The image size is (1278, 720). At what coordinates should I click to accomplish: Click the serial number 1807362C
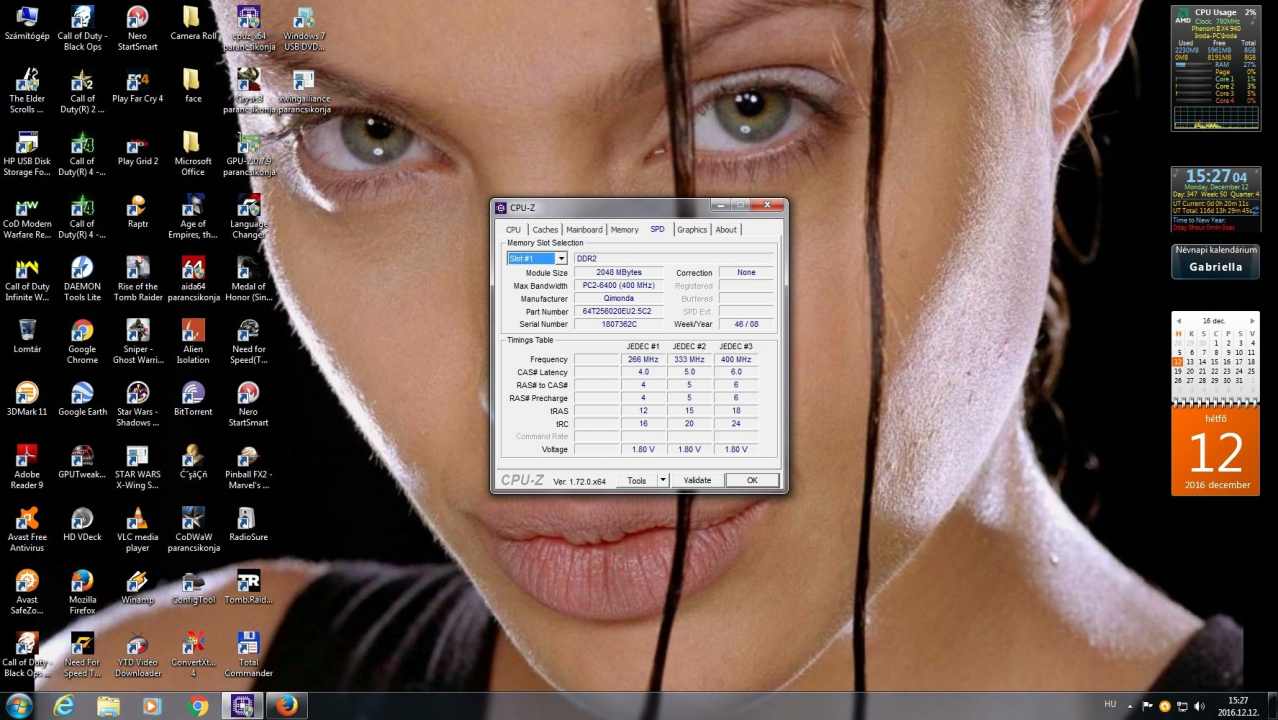click(x=617, y=325)
